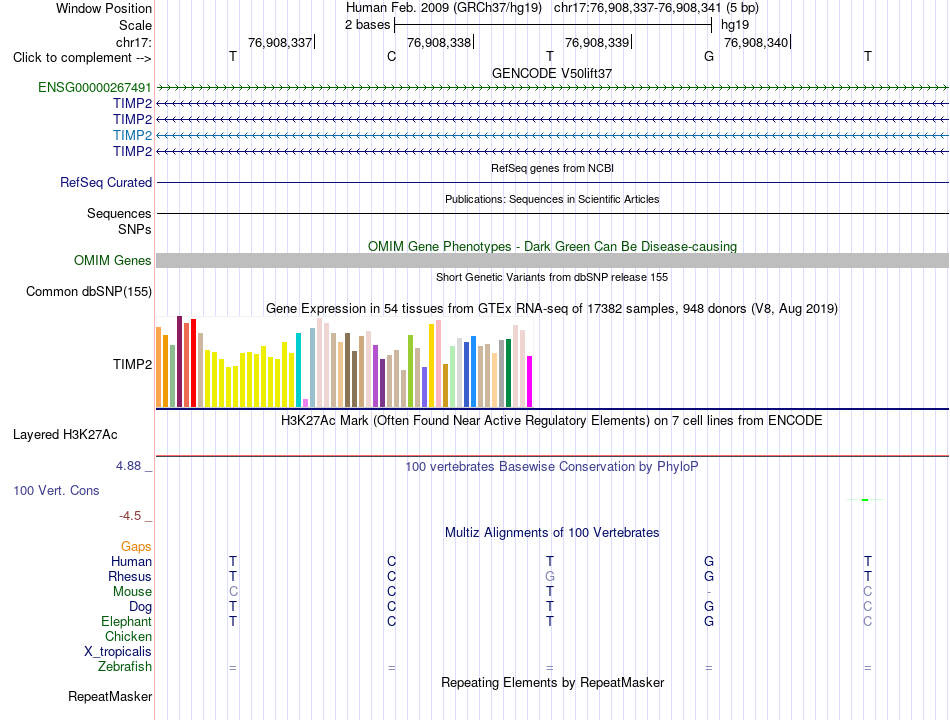
Task: Click the gray OMIM Genes item bar
Action: tap(552, 261)
